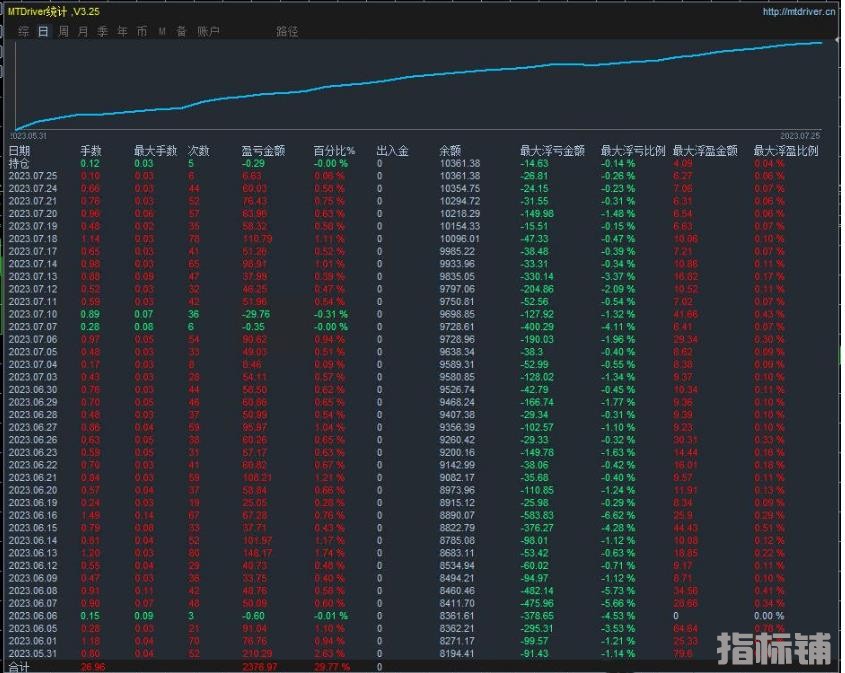Switch to the 账户 account tab

coord(208,31)
